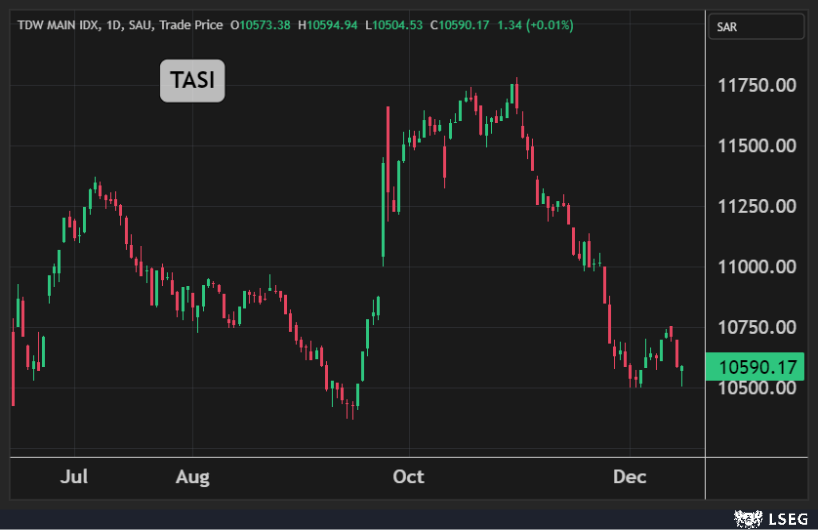Click the 11750.00 price axis label
This screenshot has height=530, width=818.
point(757,85)
